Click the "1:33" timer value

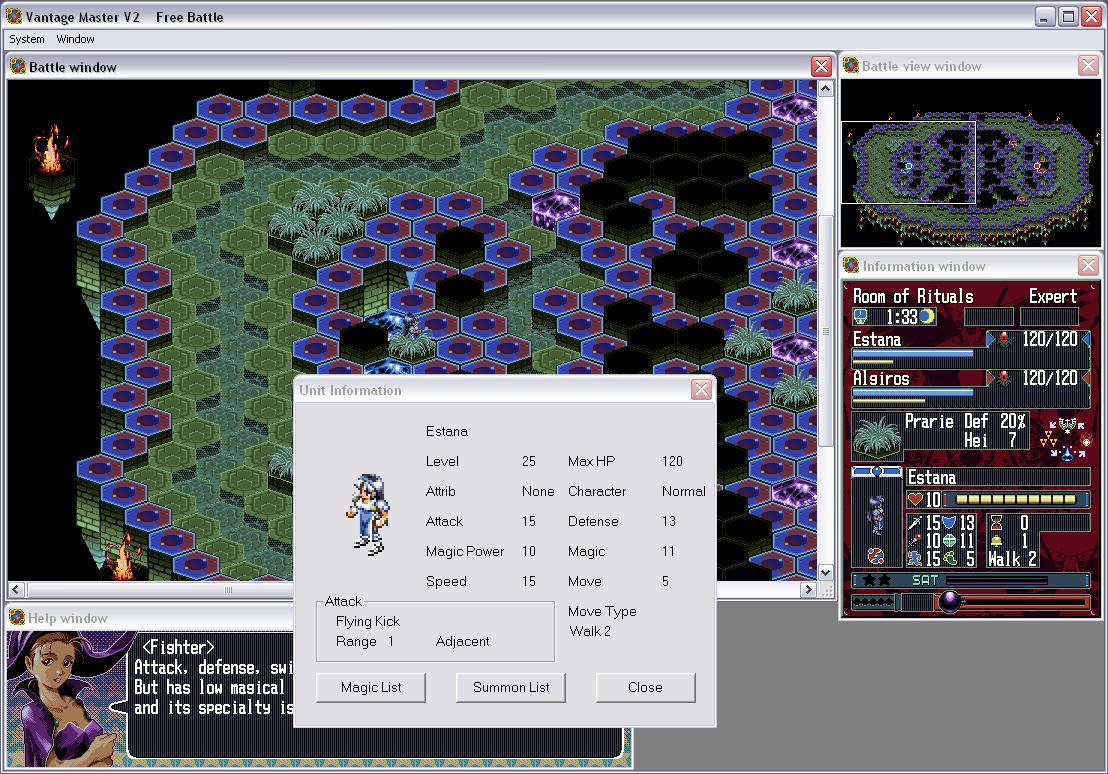pyautogui.click(x=902, y=317)
